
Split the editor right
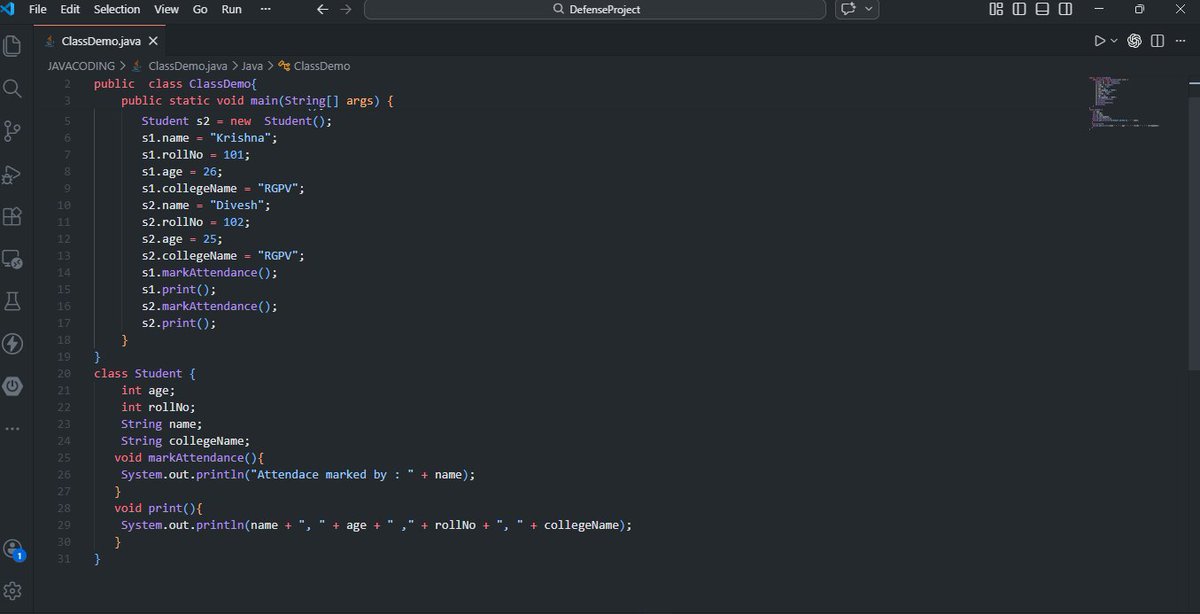pos(1157,41)
